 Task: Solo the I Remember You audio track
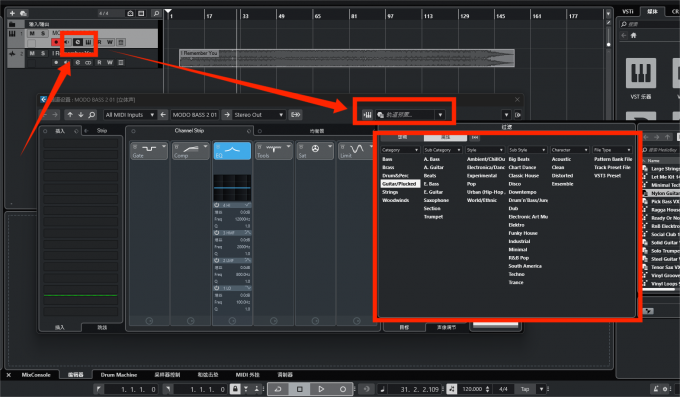click(43, 53)
